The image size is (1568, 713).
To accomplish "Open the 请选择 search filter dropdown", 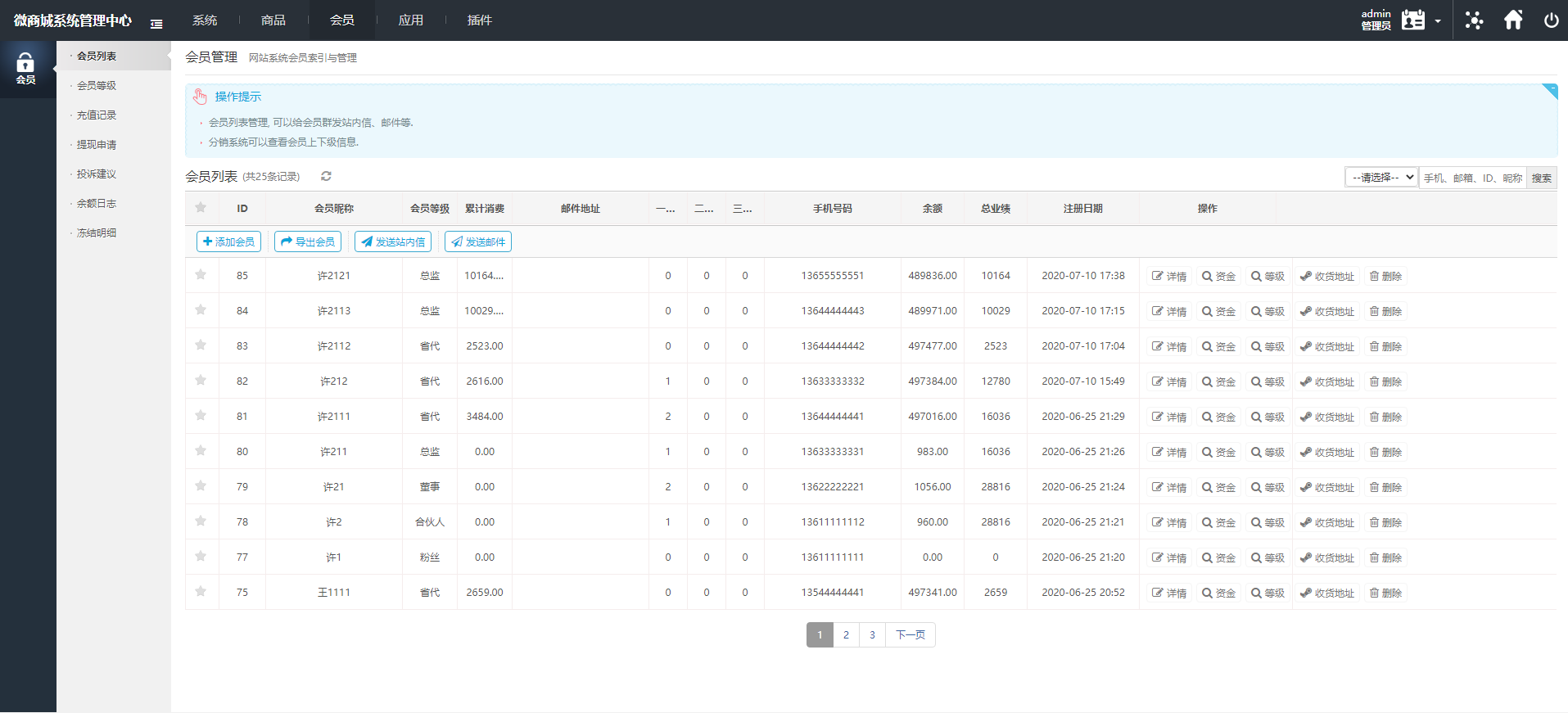I will click(1381, 178).
